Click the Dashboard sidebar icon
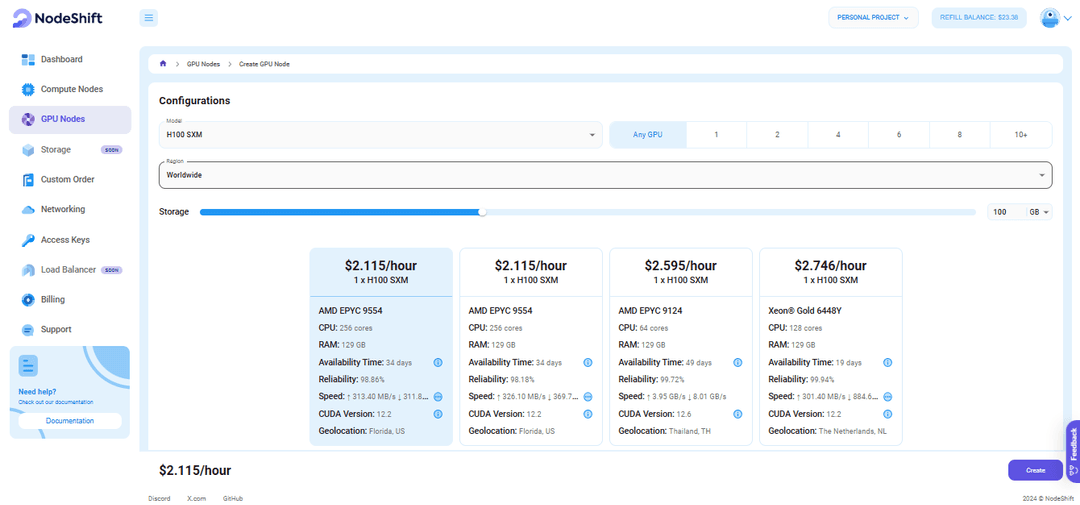The height and width of the screenshot is (505, 1080). [x=28, y=59]
